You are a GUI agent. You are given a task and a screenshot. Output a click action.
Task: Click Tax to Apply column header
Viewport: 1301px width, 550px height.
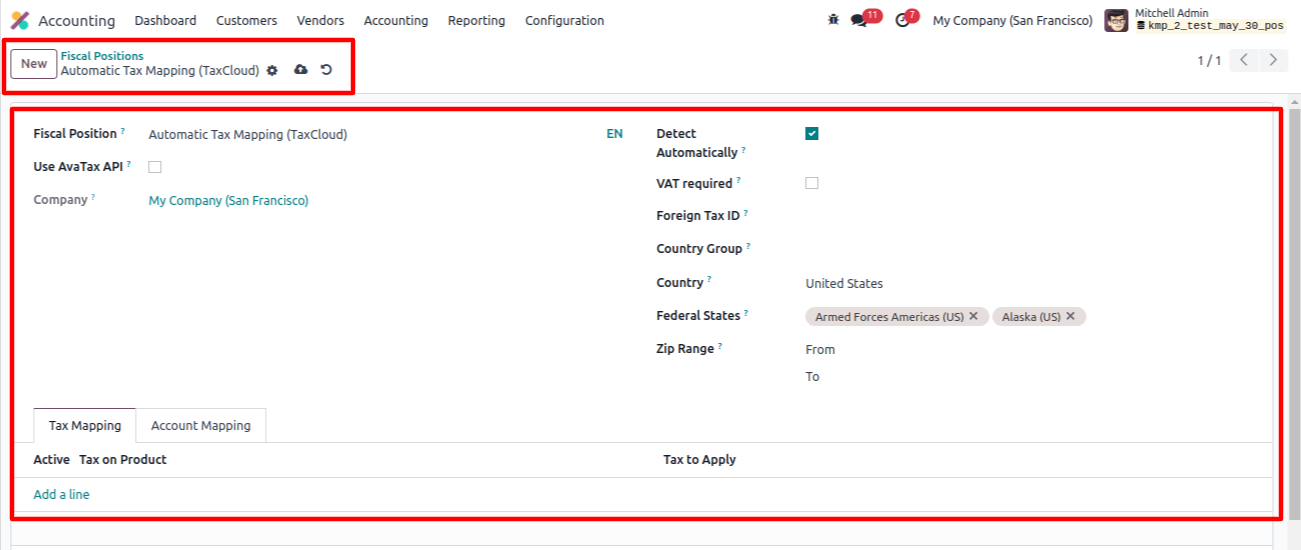click(699, 460)
